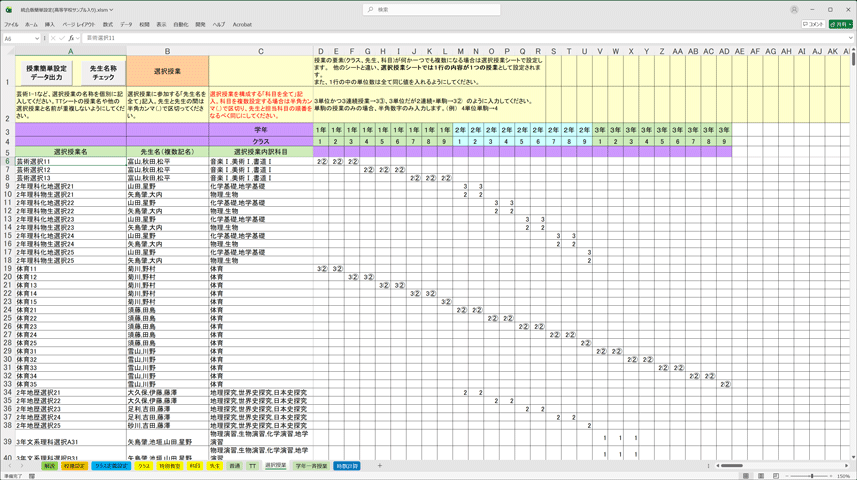Image resolution: width=857 pixels, height=480 pixels.
Task: Expand the Name Box dropdown
Action: [x=37, y=38]
